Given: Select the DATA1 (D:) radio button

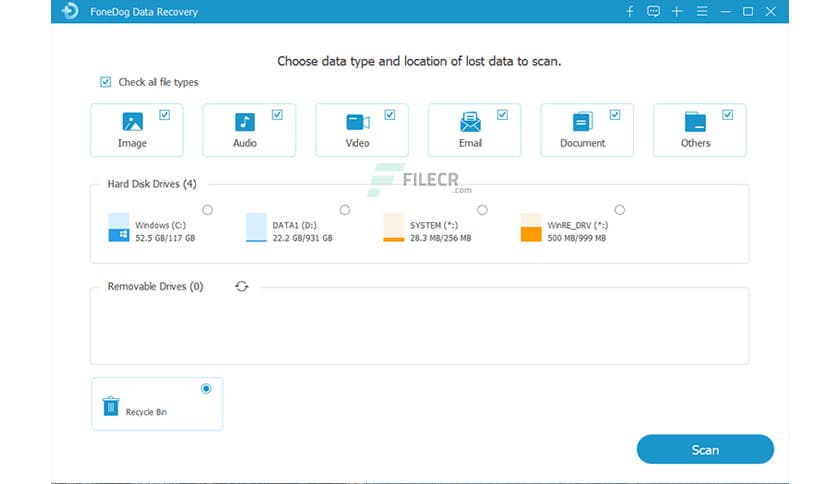Looking at the screenshot, I should [345, 210].
